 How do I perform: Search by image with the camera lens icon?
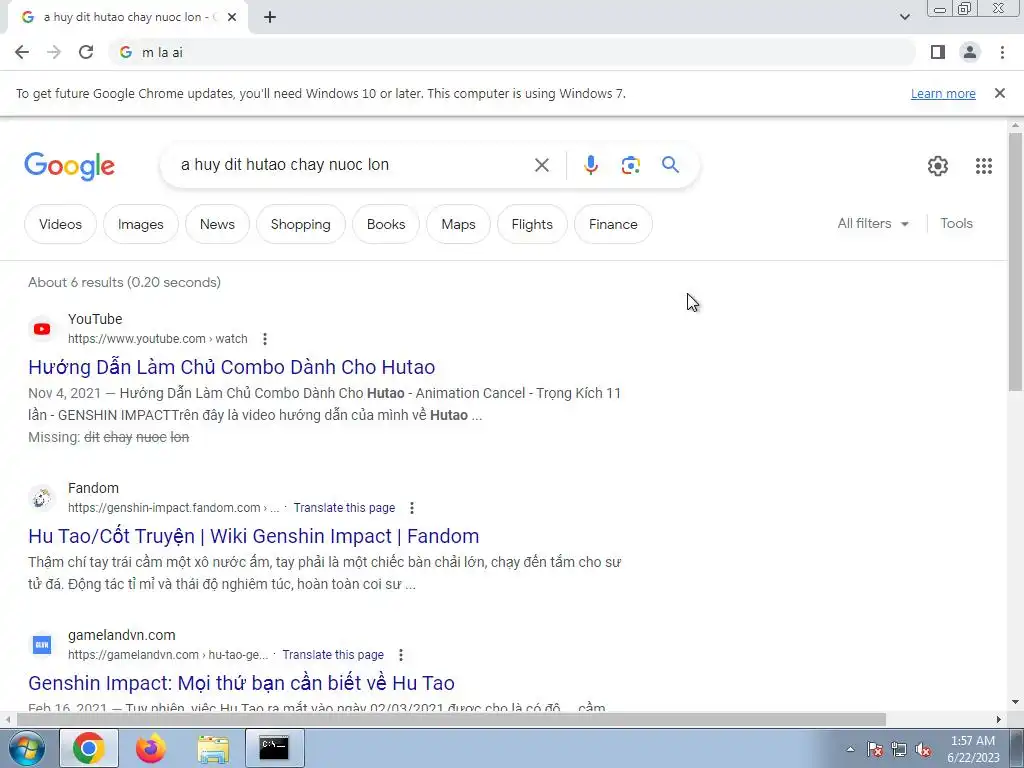tap(630, 165)
